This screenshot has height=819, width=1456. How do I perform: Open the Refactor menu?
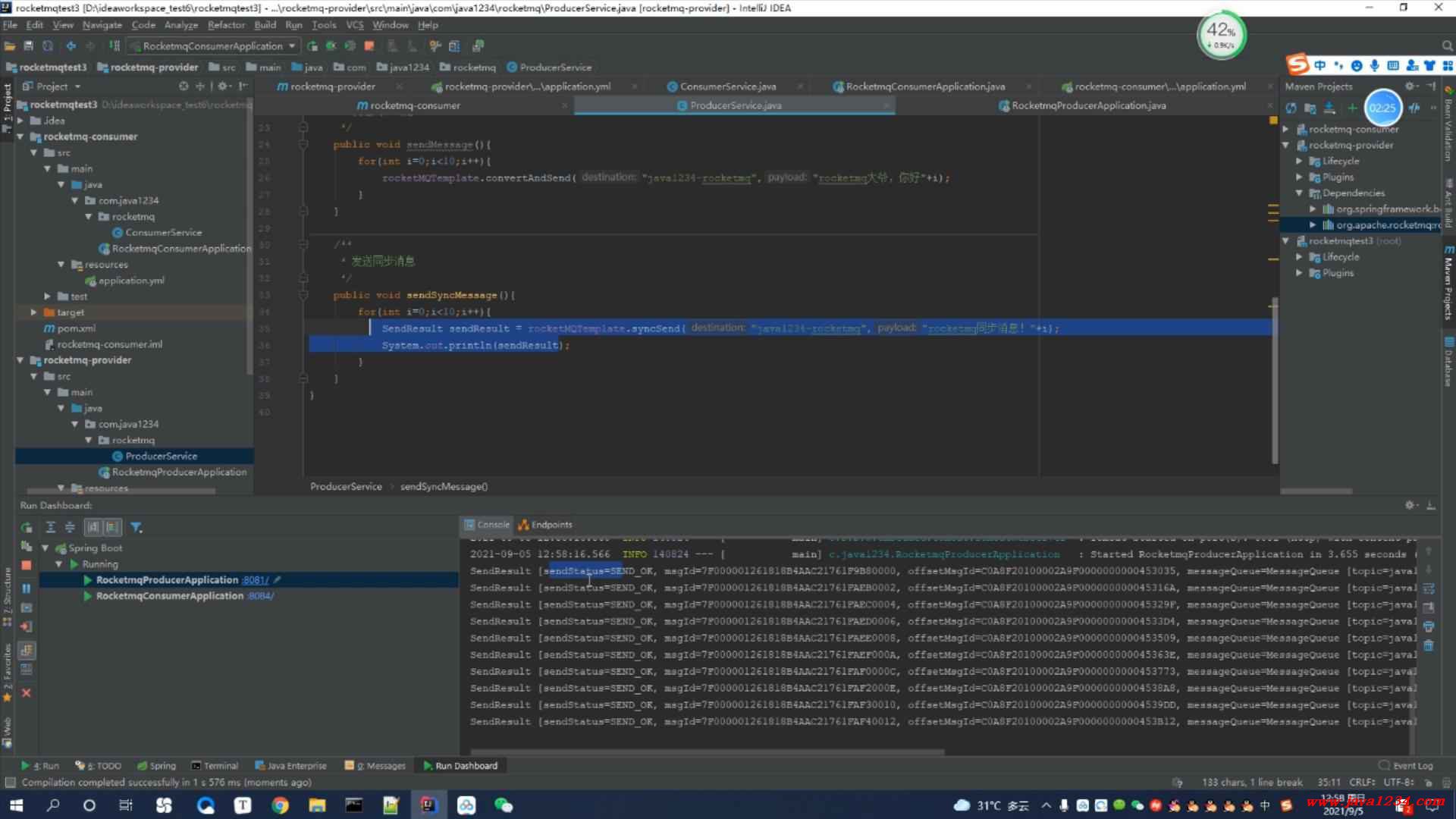(x=226, y=25)
